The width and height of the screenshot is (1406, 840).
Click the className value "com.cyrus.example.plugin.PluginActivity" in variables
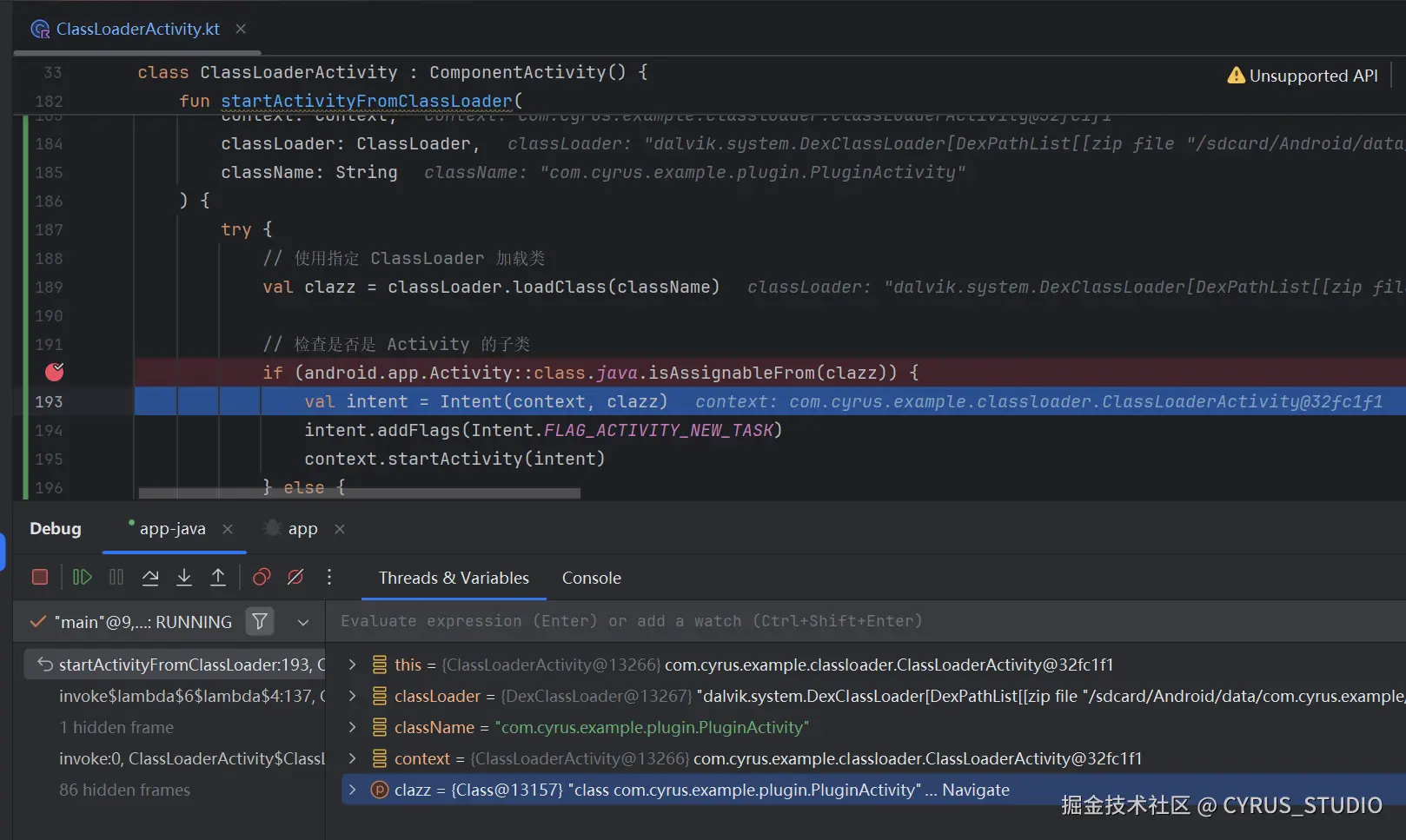652,727
